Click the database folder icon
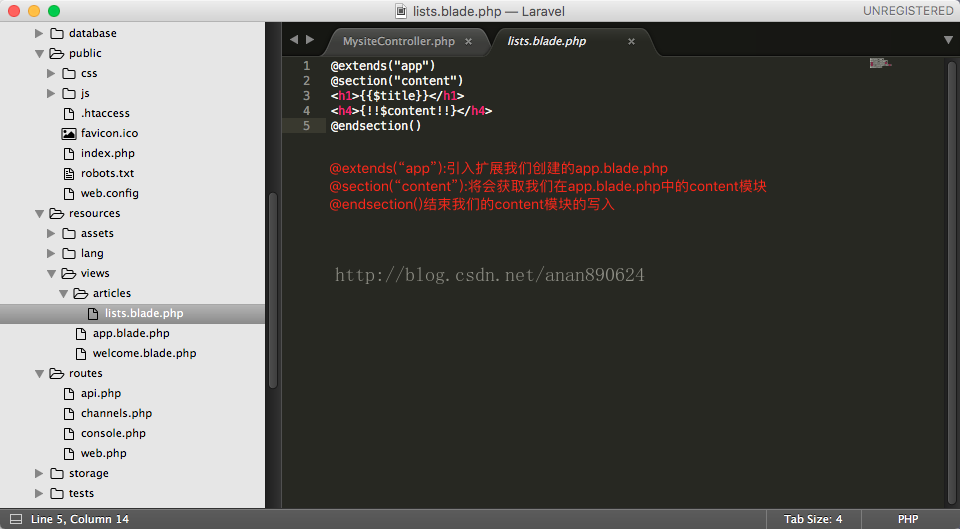 (57, 33)
